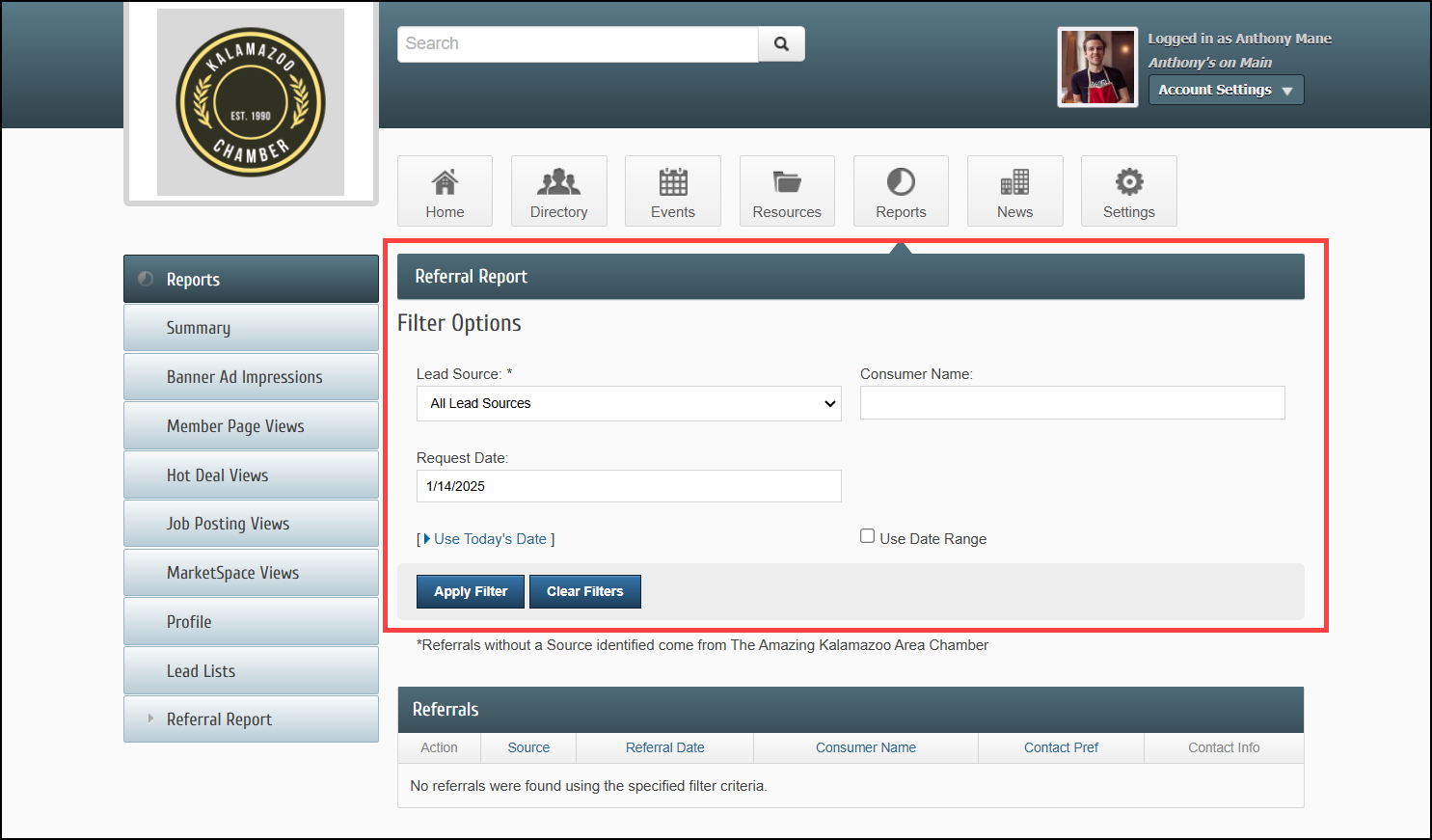Viewport: 1432px width, 840px height.
Task: Click the Clear Filters button
Action: pyautogui.click(x=584, y=591)
